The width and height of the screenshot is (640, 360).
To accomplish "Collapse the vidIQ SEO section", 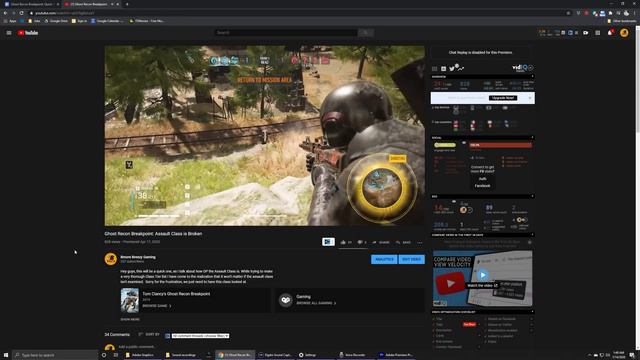I will point(532,196).
